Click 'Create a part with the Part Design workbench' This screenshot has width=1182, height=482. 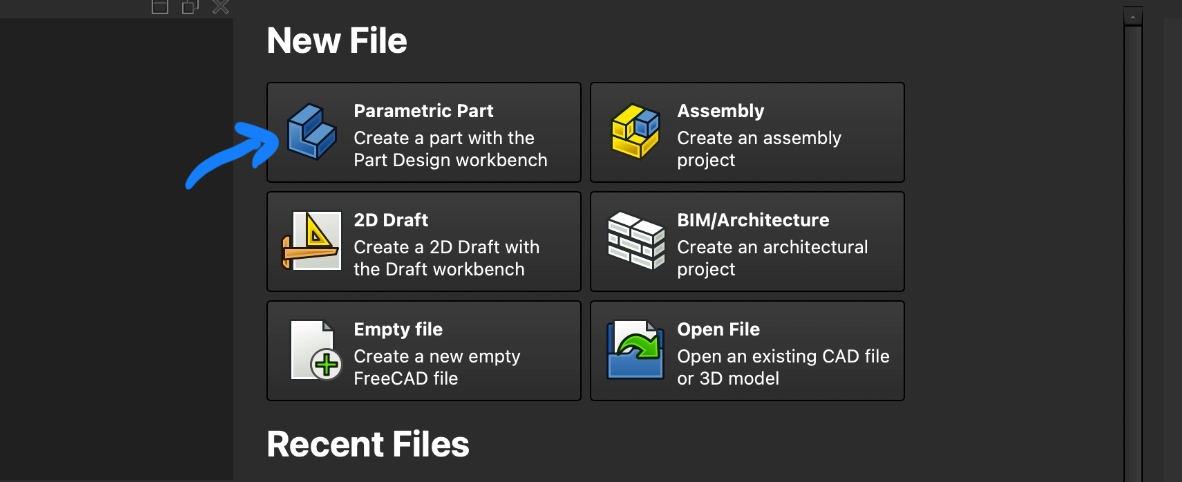(x=450, y=149)
